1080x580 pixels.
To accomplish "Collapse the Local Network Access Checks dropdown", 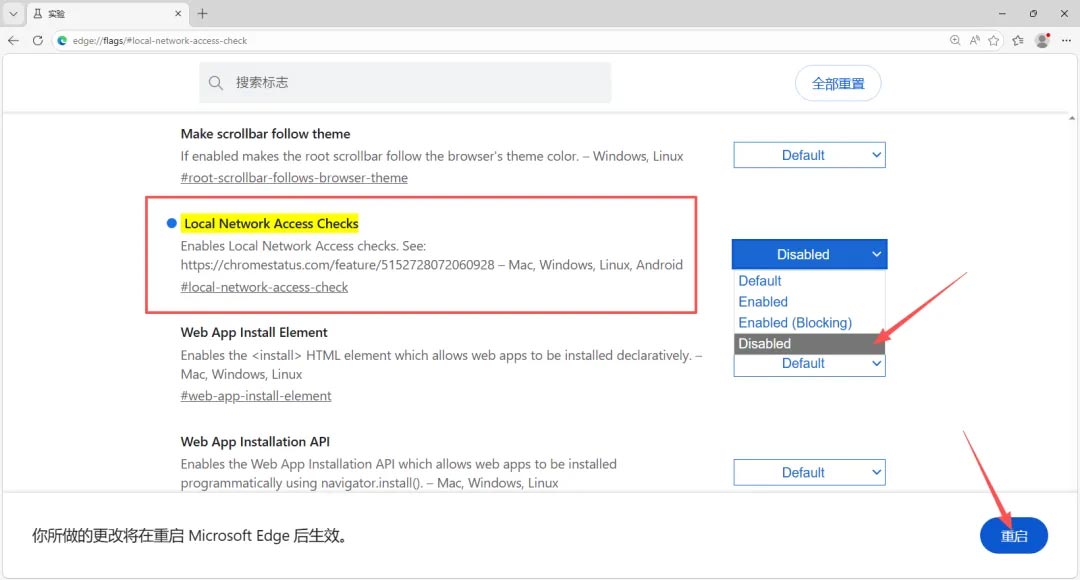I will coord(809,254).
